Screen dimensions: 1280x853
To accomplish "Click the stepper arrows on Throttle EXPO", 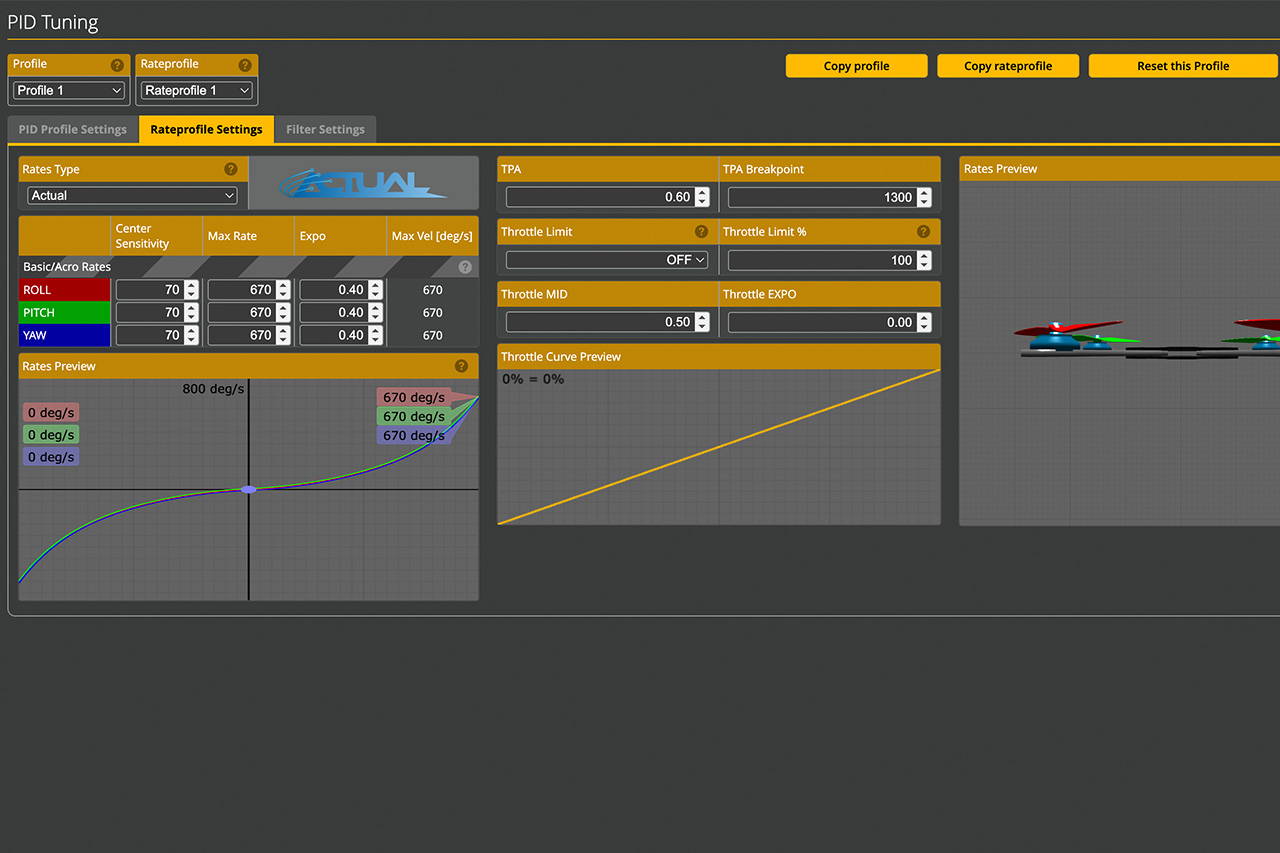I will [x=924, y=322].
